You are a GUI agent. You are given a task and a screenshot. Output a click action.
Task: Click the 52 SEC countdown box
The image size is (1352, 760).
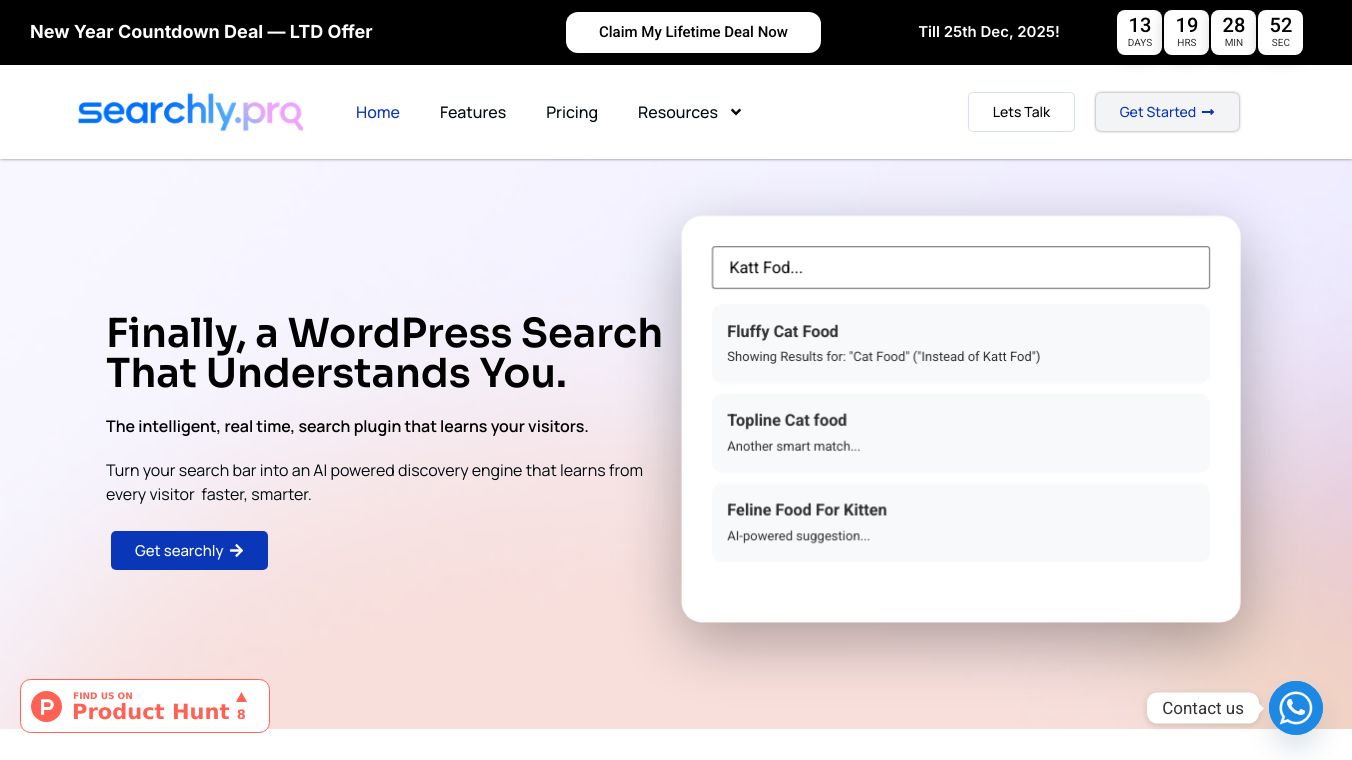pyautogui.click(x=1281, y=32)
